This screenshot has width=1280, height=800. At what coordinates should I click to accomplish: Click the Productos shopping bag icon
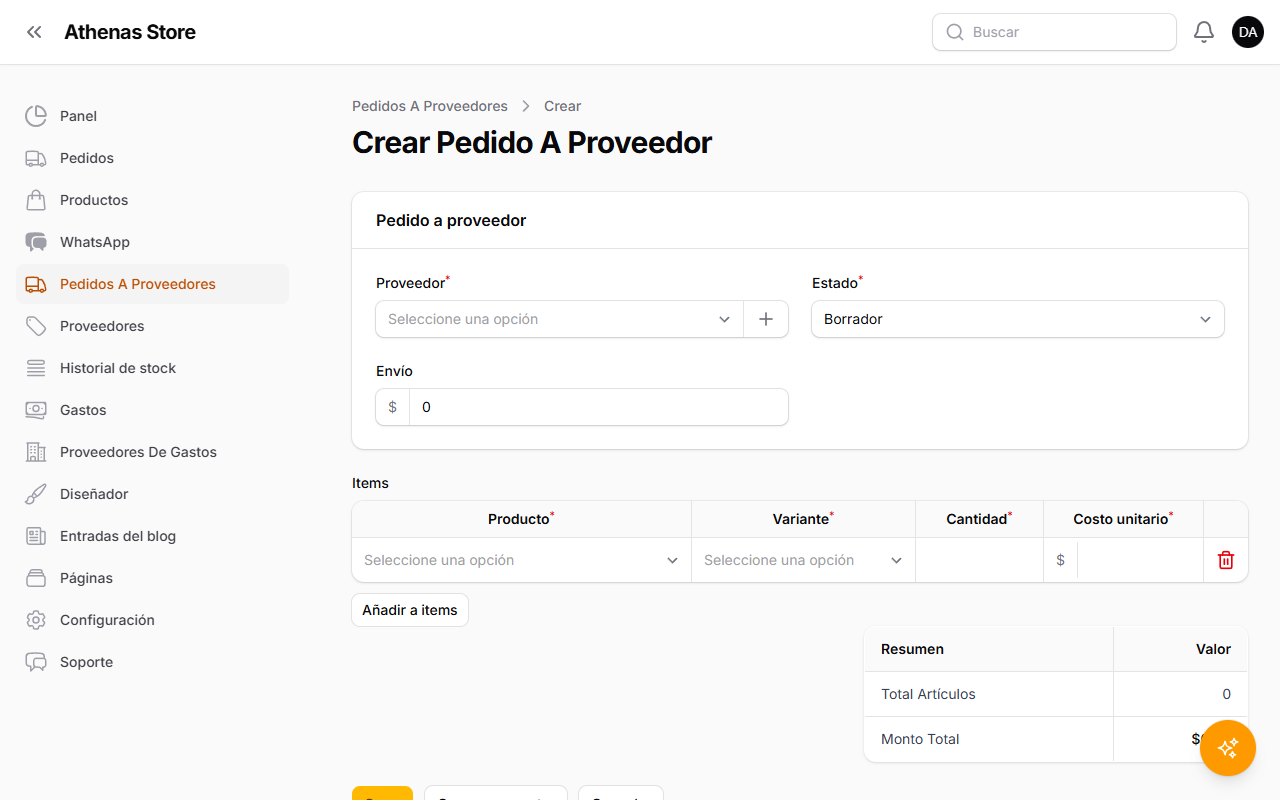(x=36, y=200)
